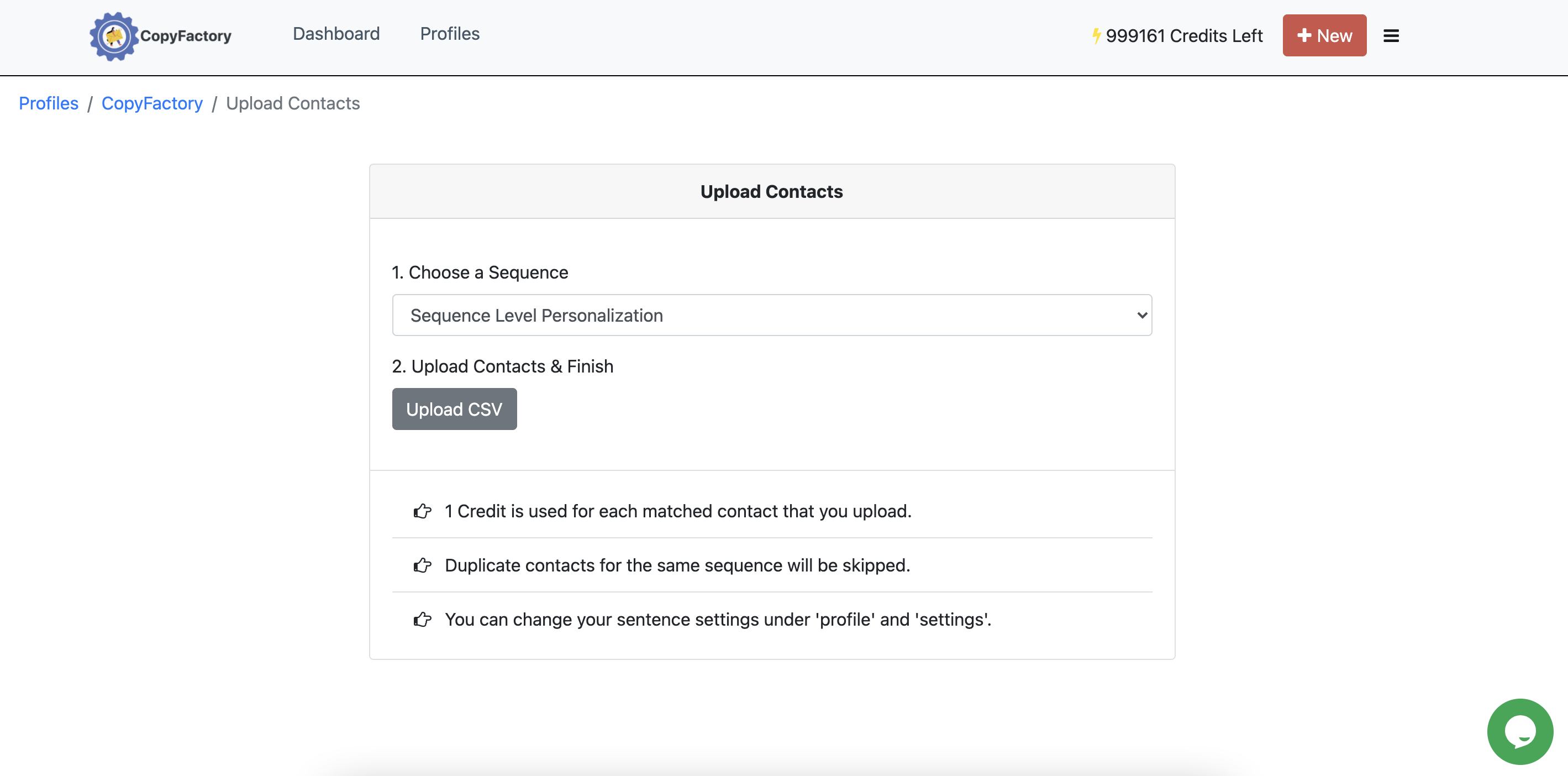Click the '2. Upload Contacts & Finish' label
The width and height of the screenshot is (1568, 776).
[x=502, y=366]
